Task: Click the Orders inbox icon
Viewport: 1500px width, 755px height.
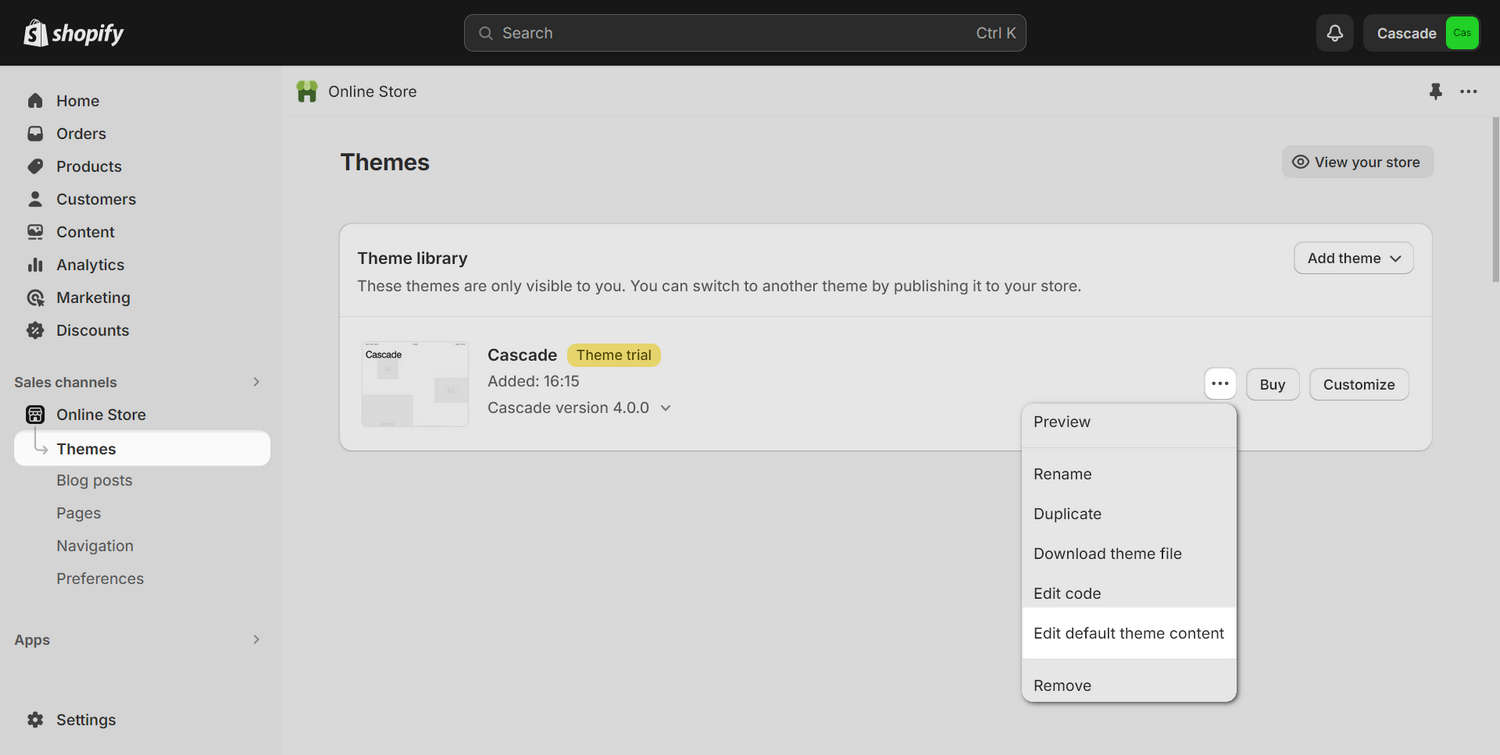Action: click(35, 134)
